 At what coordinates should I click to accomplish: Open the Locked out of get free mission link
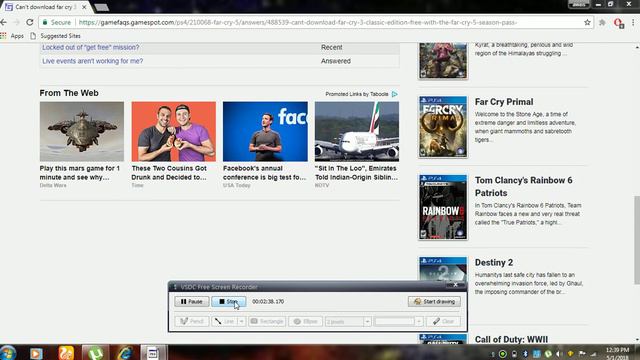(91, 47)
